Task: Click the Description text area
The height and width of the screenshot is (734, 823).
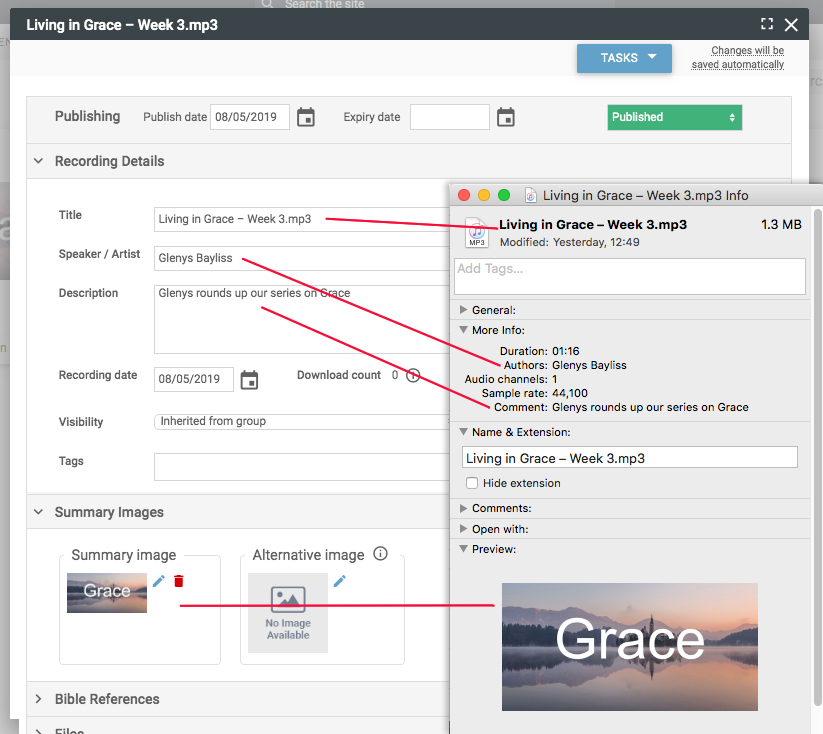Action: [302, 319]
